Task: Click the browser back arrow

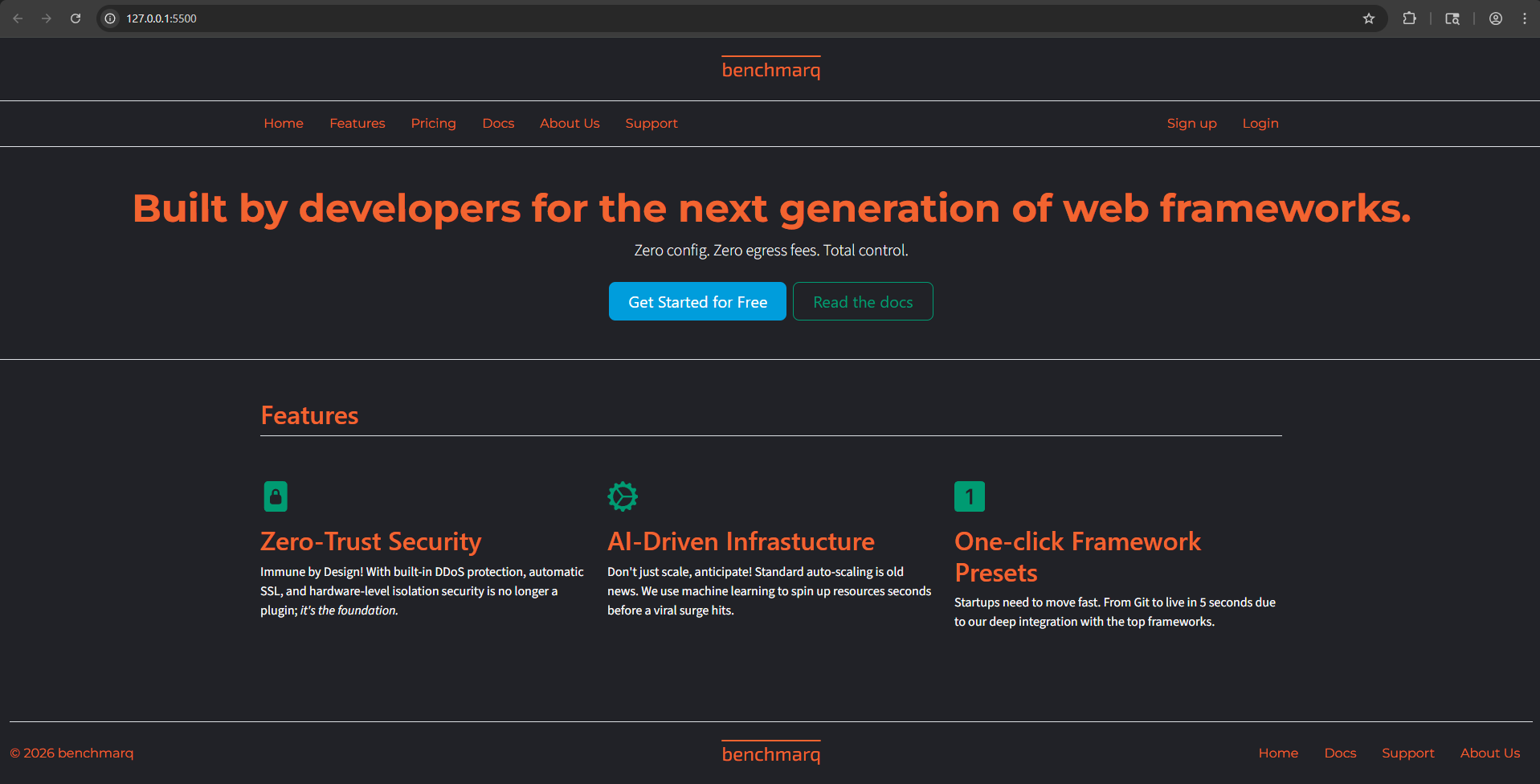Action: click(18, 18)
